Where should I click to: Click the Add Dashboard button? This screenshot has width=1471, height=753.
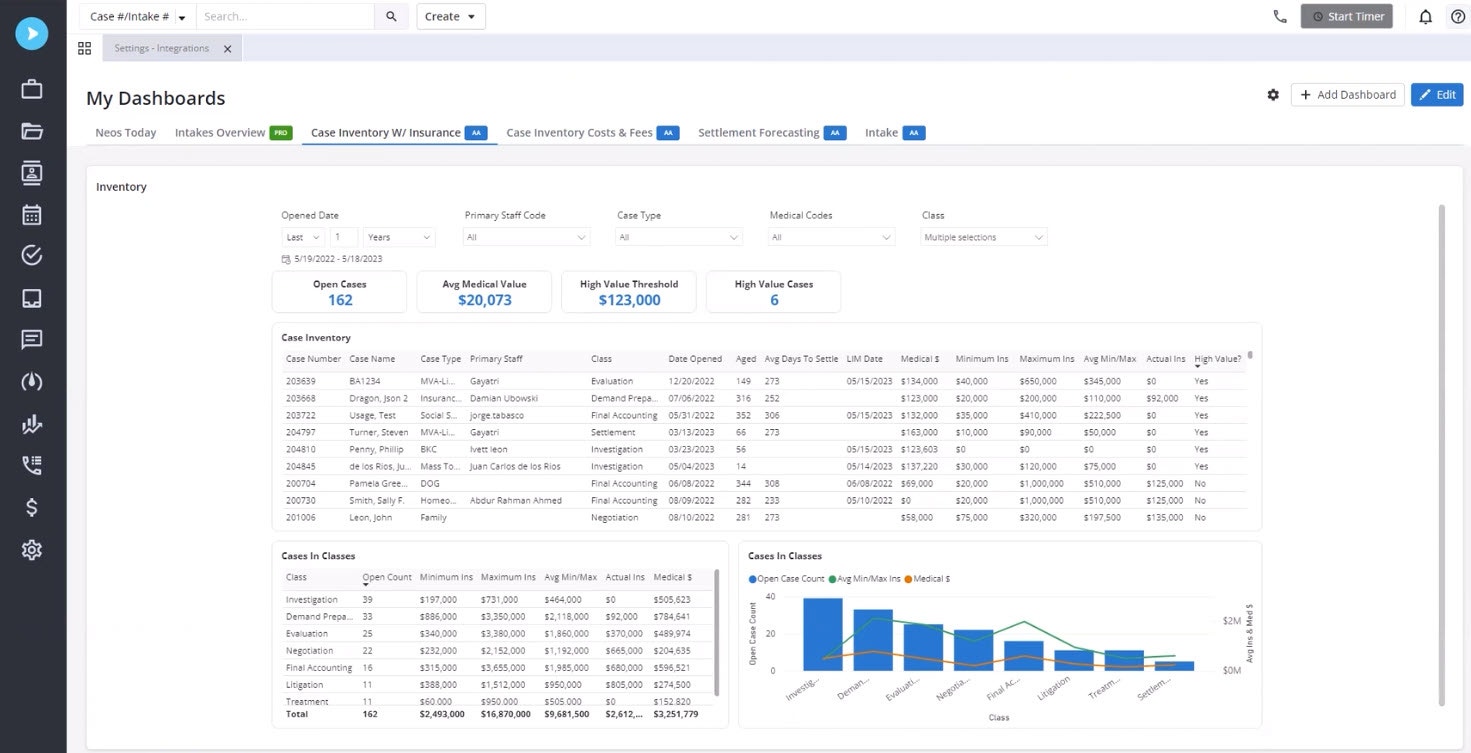point(1347,95)
